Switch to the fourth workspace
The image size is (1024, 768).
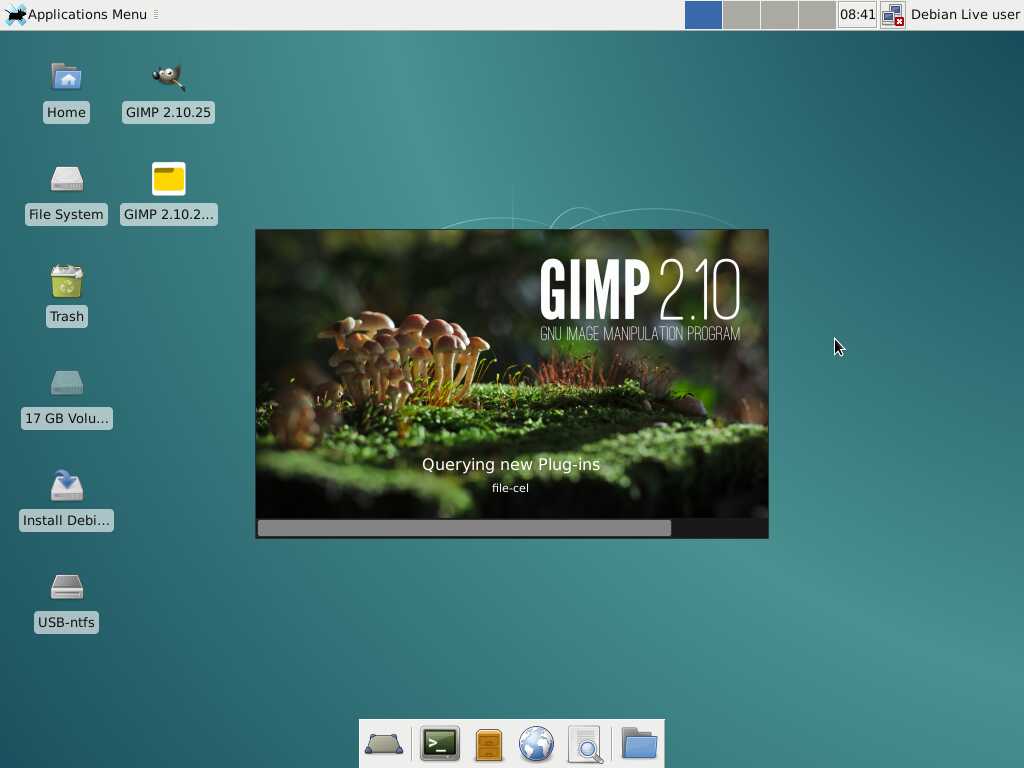[x=817, y=14]
